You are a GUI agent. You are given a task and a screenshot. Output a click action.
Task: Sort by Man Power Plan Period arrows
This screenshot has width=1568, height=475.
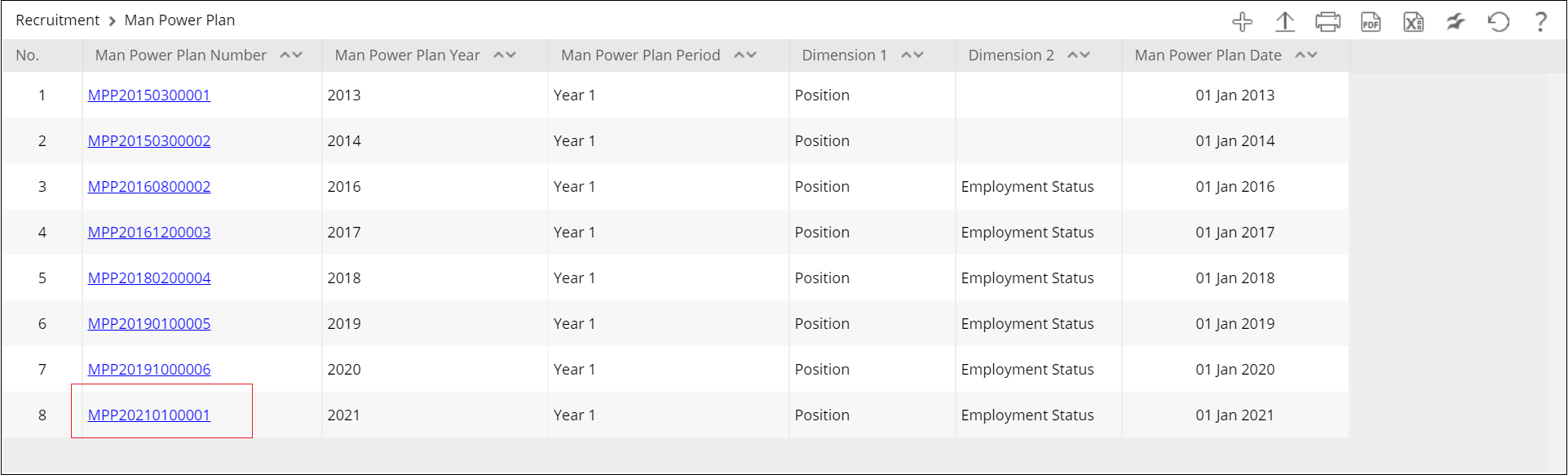click(x=745, y=55)
